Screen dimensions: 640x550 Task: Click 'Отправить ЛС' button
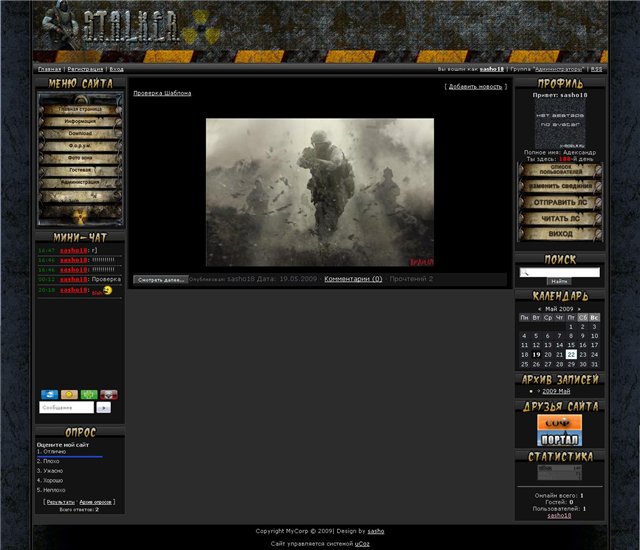pos(560,203)
